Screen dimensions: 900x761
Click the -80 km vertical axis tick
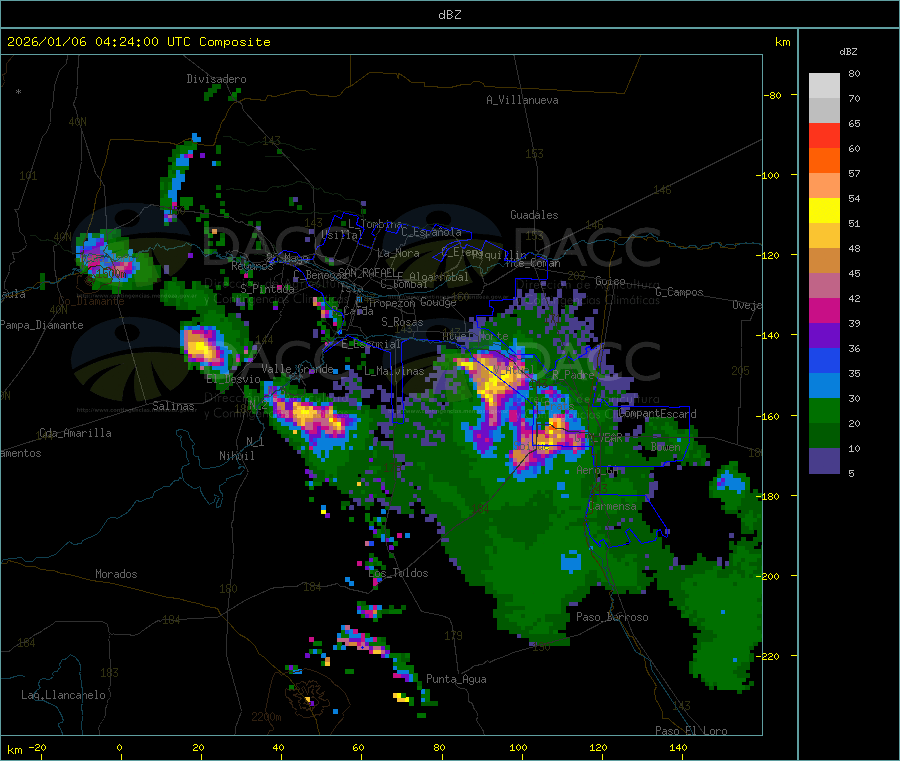(x=773, y=95)
